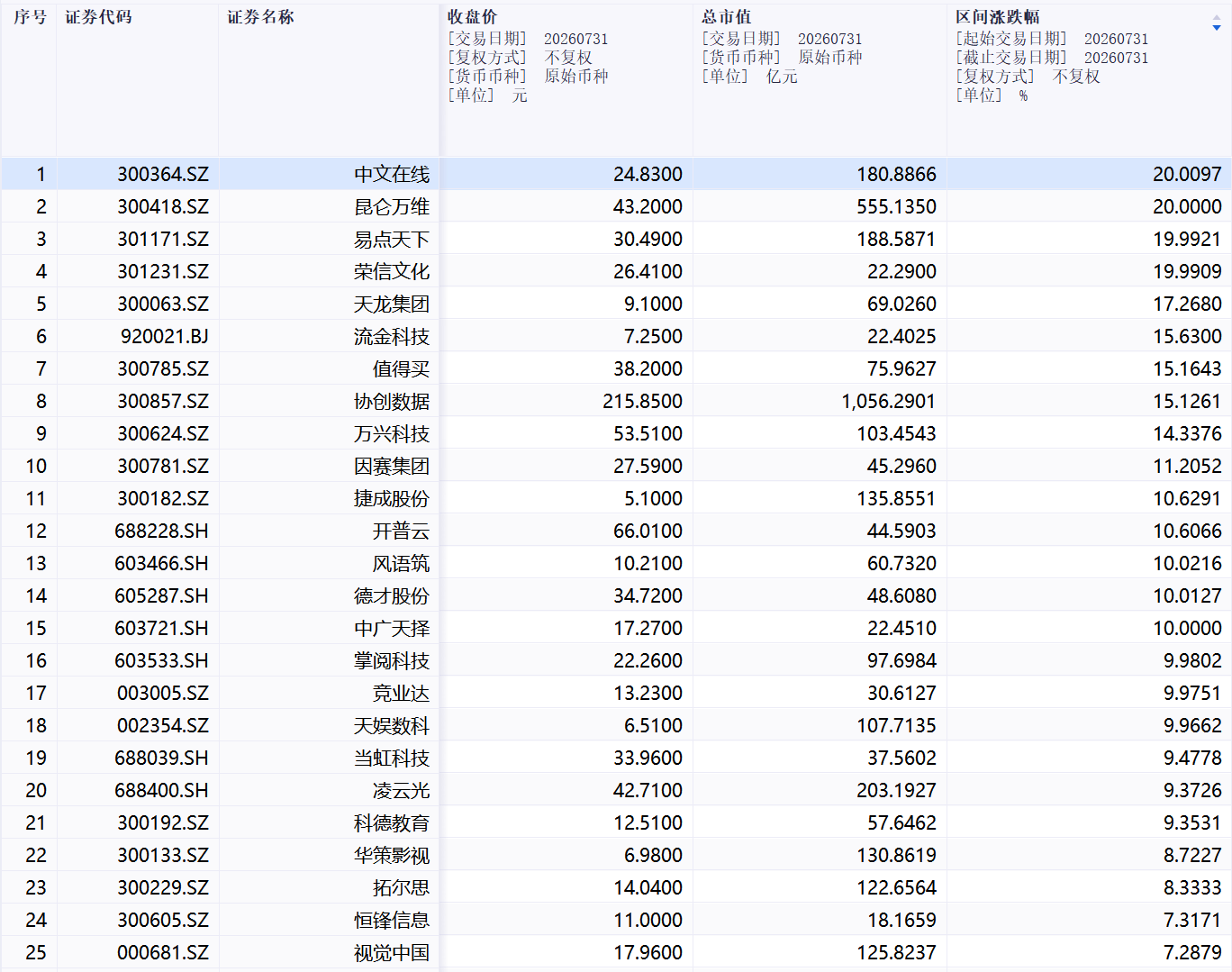Click the 掌阅科技 name cell
Viewport: 1232px width, 972px height.
coord(392,660)
